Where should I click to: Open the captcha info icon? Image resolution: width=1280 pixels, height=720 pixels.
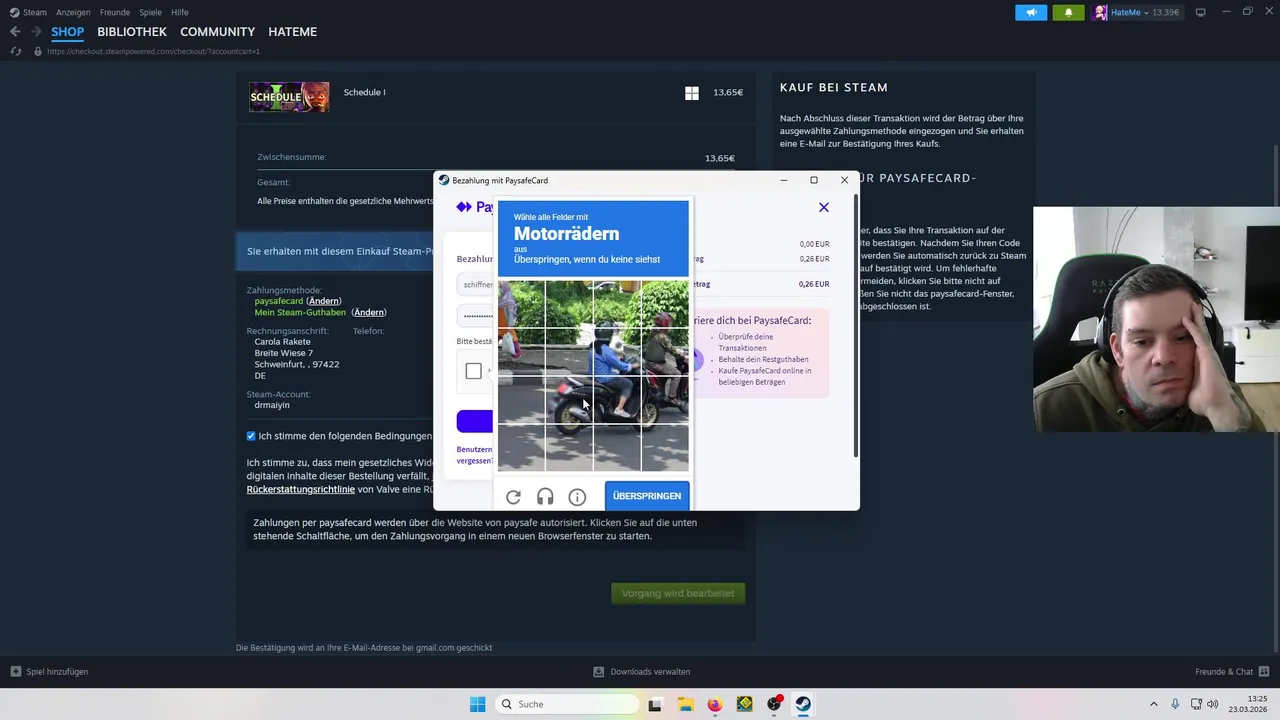pyautogui.click(x=577, y=497)
